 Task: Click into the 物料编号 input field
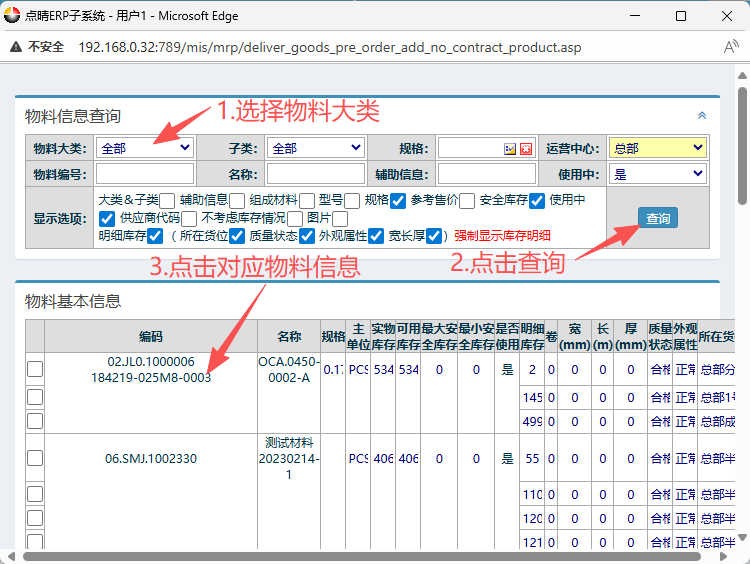tap(145, 174)
